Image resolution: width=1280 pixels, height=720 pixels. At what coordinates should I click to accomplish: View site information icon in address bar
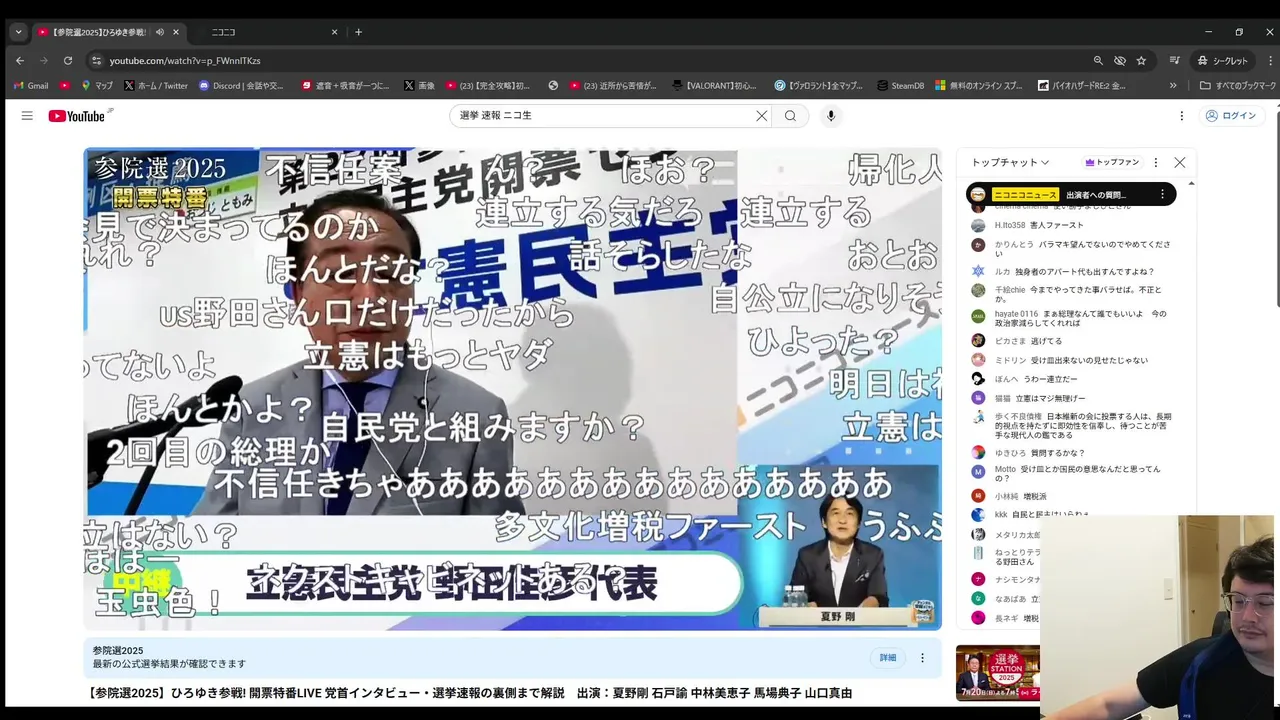click(x=95, y=60)
